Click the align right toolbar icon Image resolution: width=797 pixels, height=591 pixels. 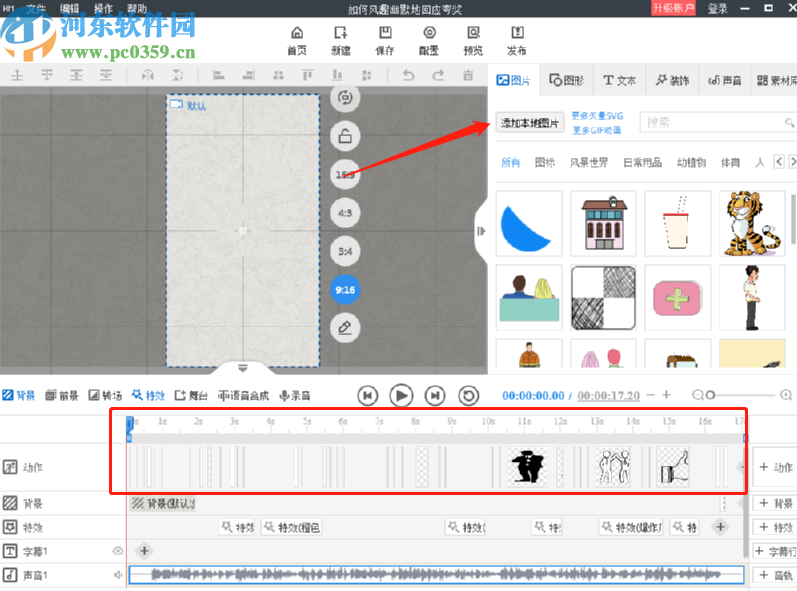click(248, 75)
